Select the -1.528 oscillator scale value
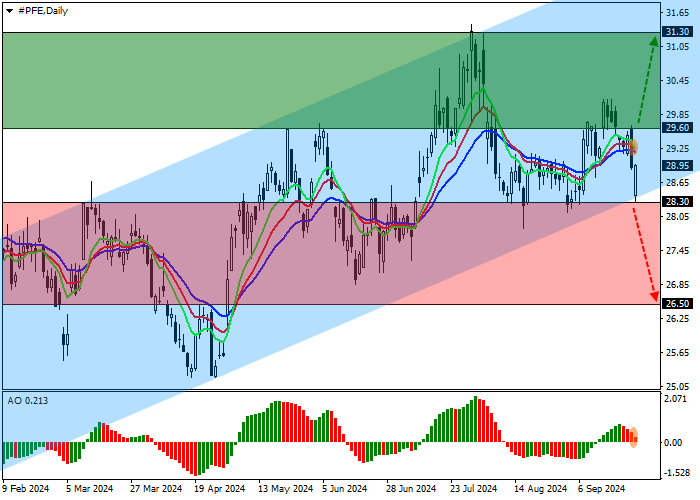700x500 pixels. pyautogui.click(x=676, y=473)
